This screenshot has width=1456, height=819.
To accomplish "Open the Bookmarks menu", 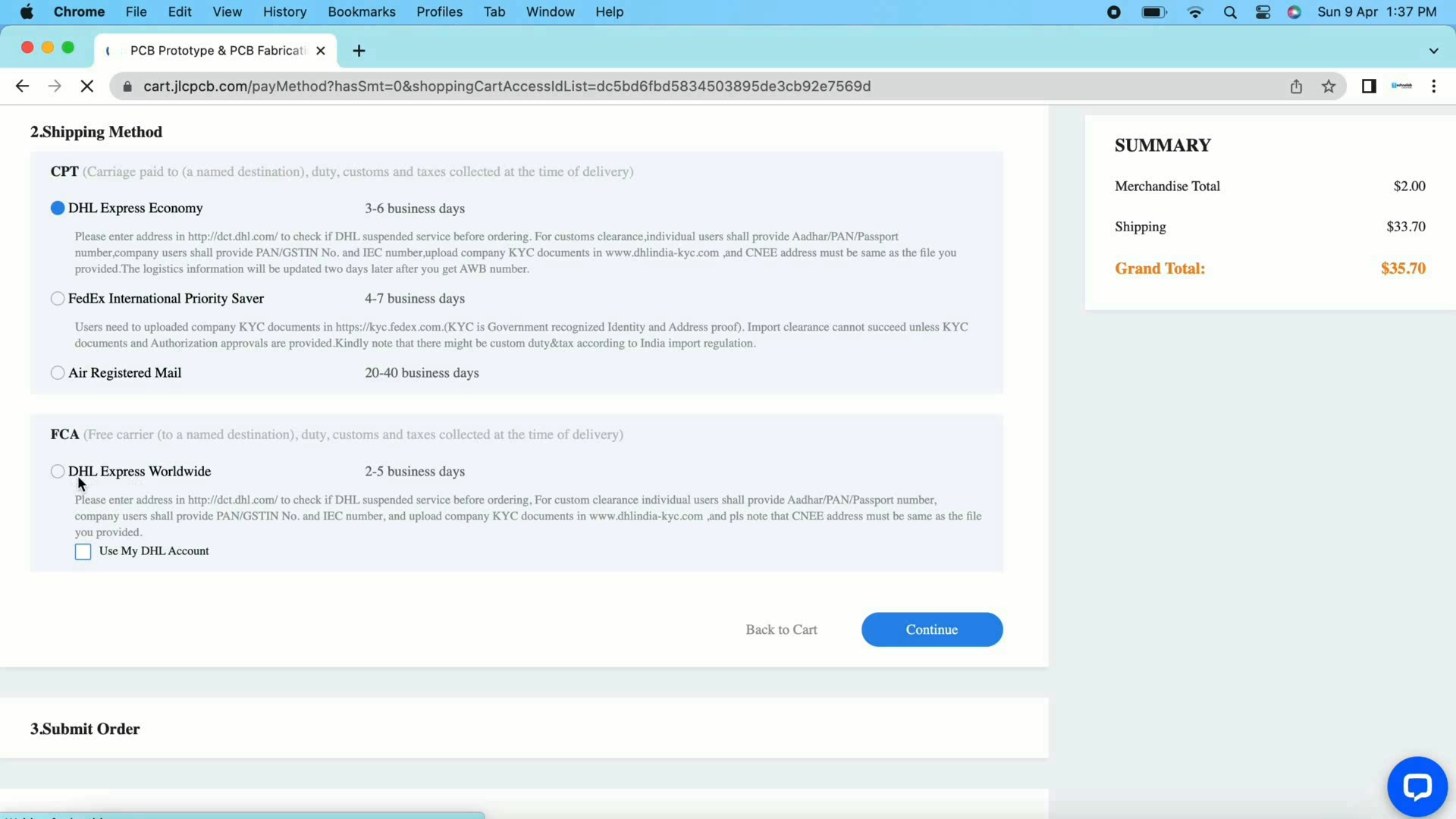I will (x=362, y=12).
